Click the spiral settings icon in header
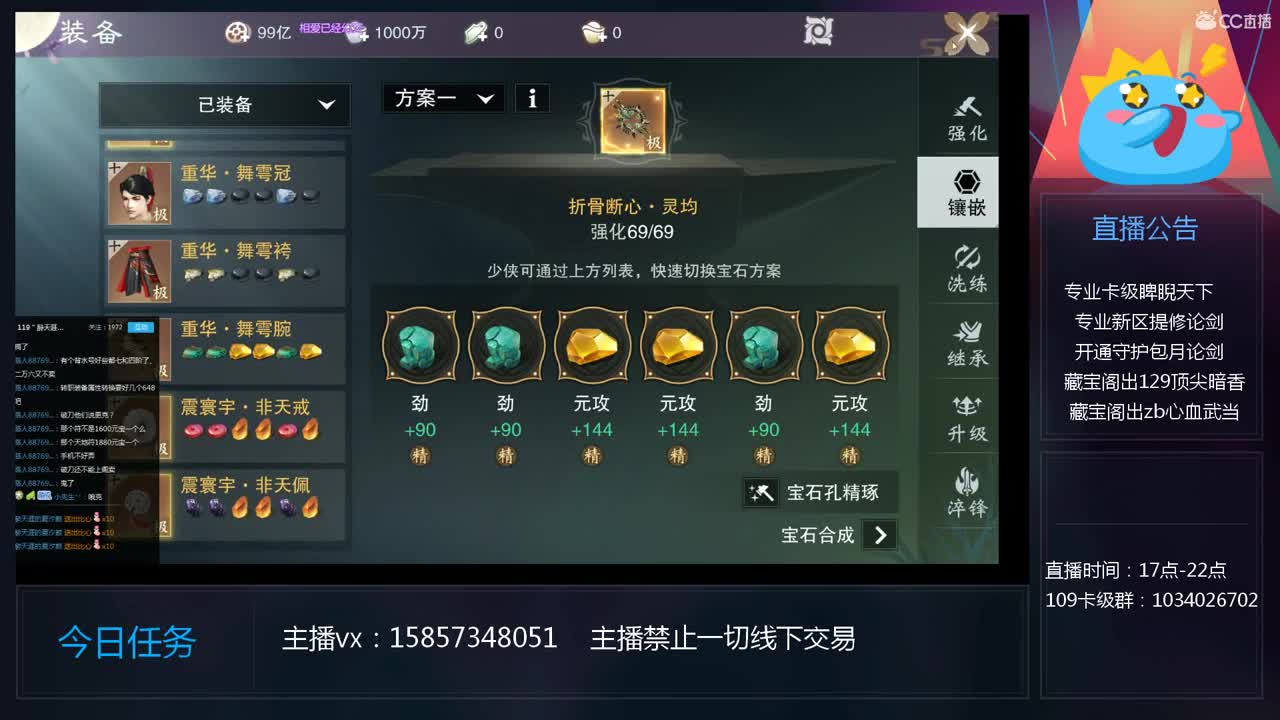 click(x=818, y=32)
